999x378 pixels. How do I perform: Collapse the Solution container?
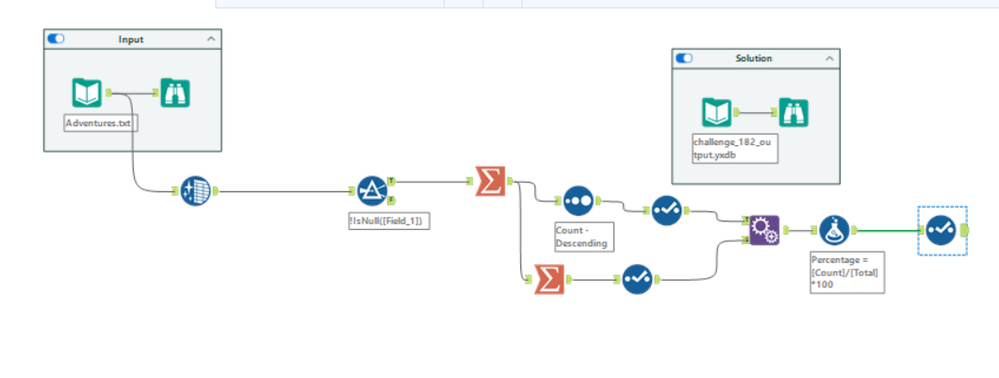pyautogui.click(x=830, y=58)
